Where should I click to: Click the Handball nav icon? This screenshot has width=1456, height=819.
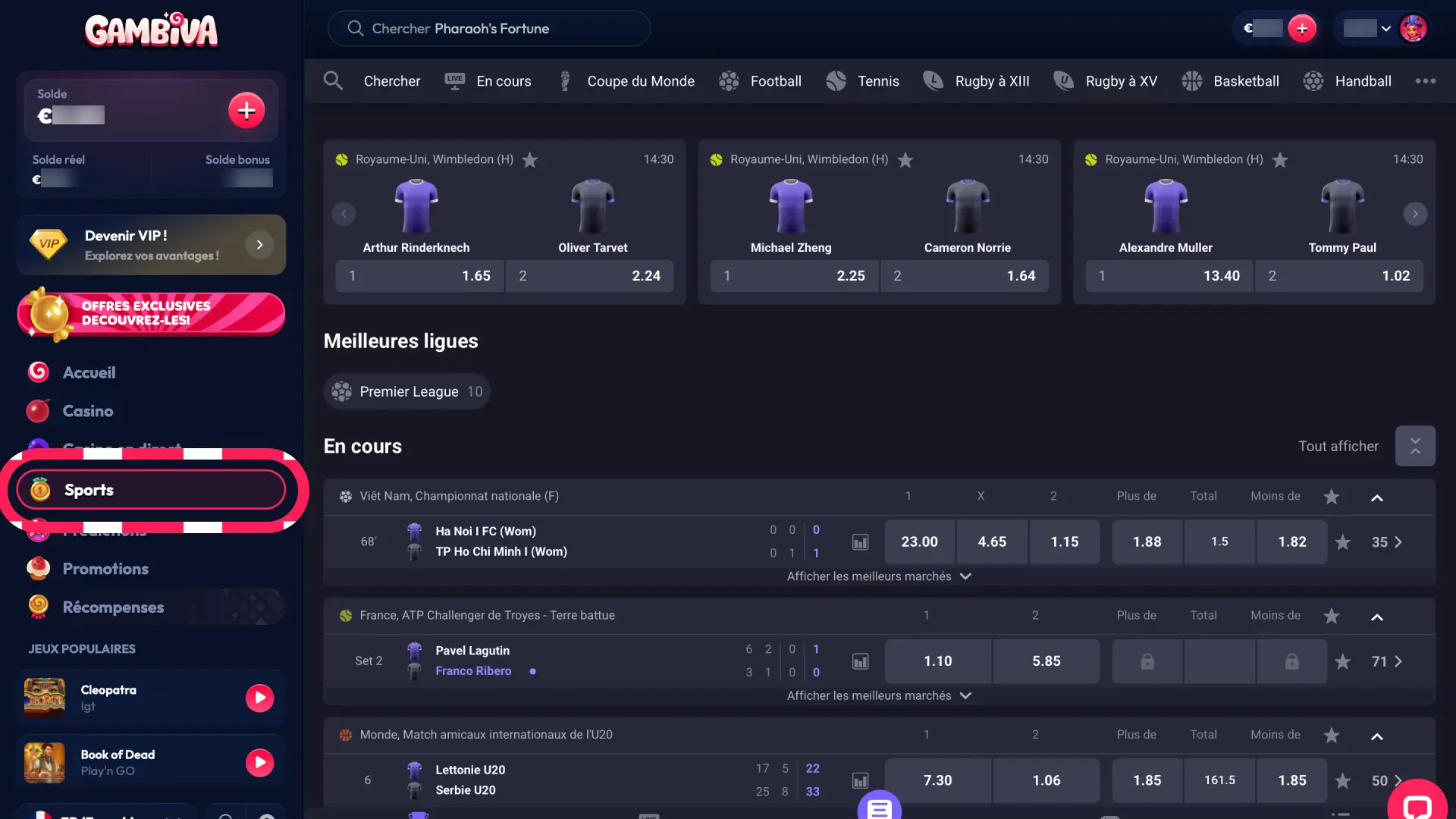[1313, 80]
